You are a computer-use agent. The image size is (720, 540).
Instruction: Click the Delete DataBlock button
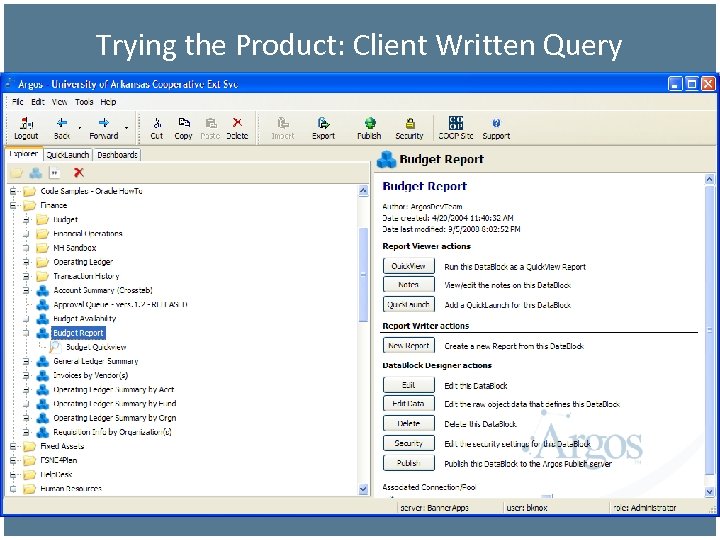click(x=409, y=423)
